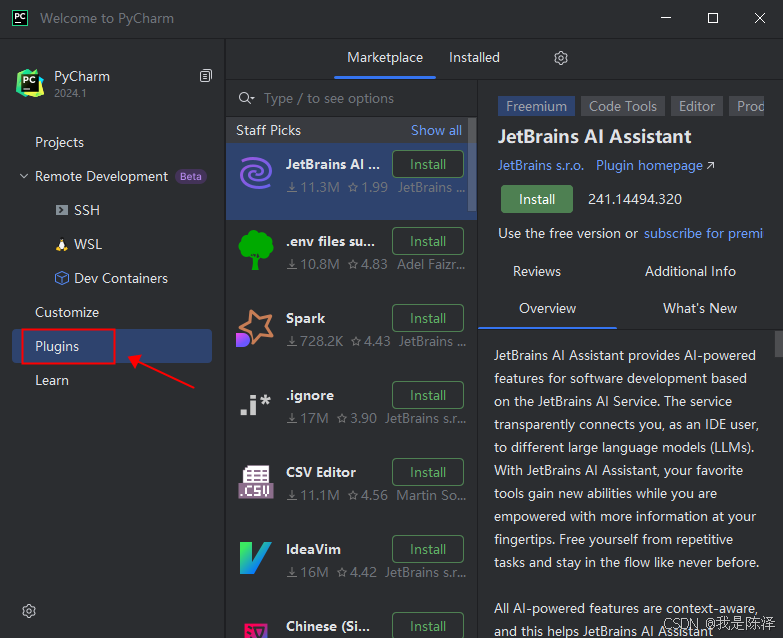The image size is (783, 638).
Task: Switch to the Installed tab
Action: coord(474,58)
